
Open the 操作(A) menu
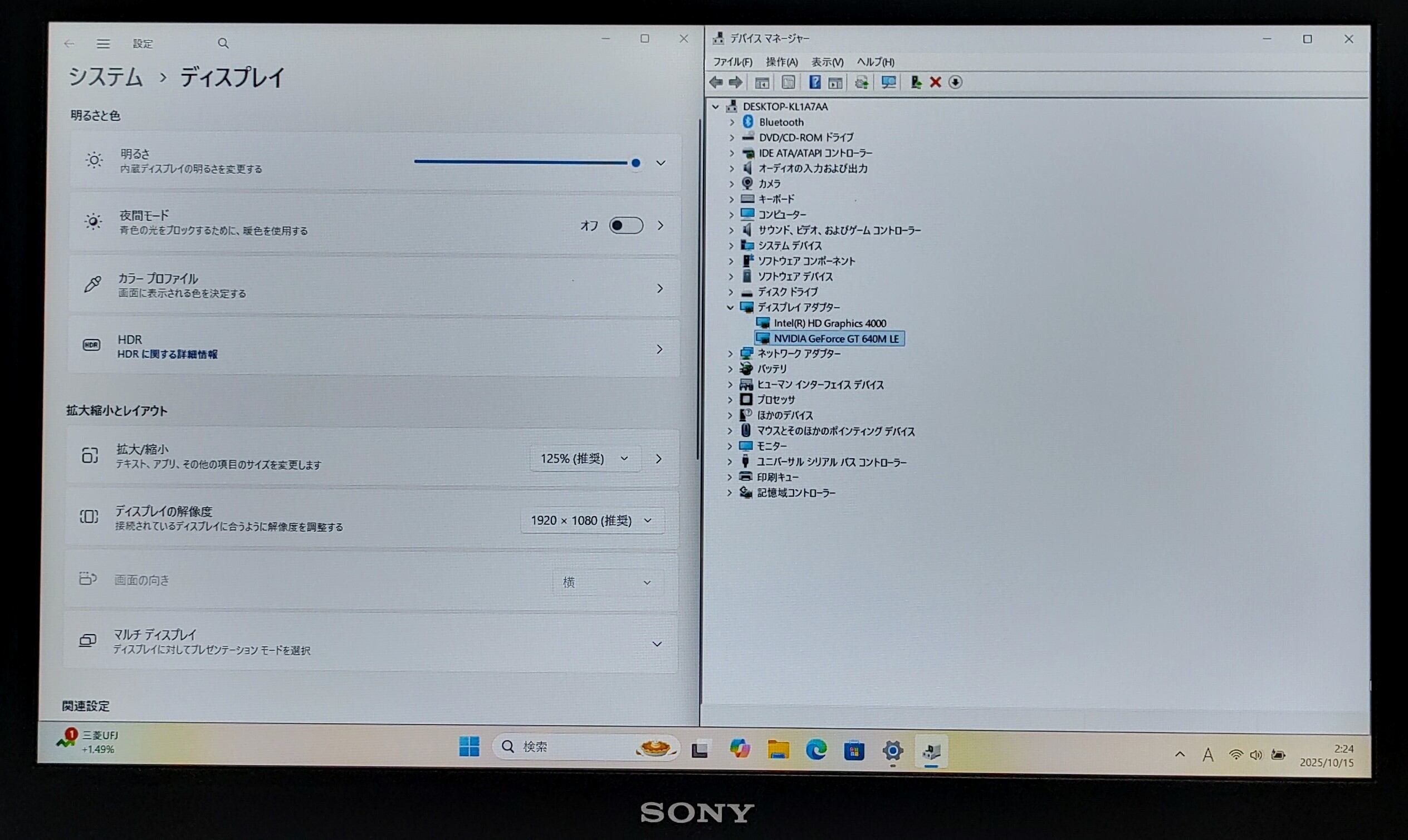click(x=781, y=62)
